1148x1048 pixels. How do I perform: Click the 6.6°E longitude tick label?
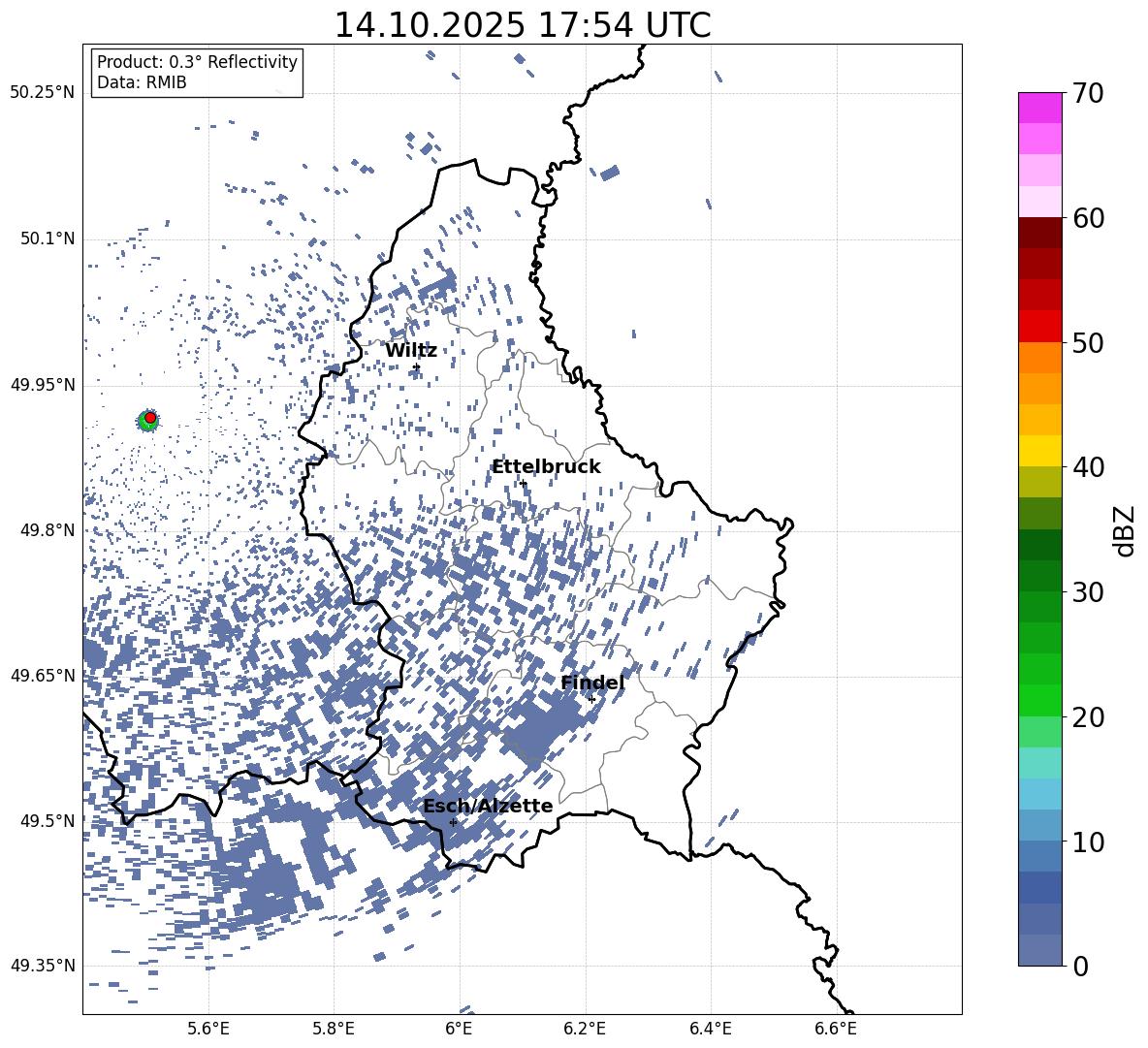835,1028
